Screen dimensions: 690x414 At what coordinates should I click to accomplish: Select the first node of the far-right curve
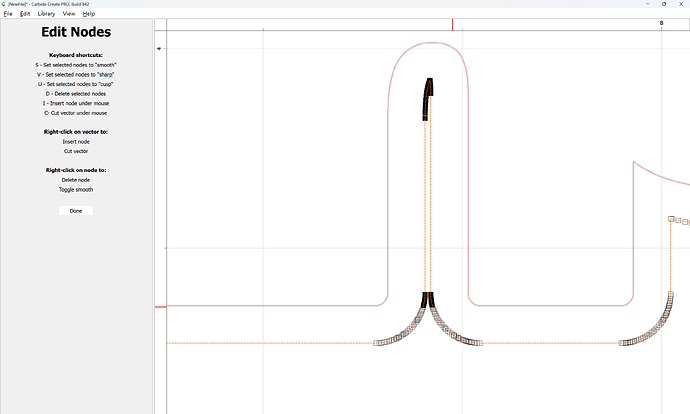pos(622,343)
